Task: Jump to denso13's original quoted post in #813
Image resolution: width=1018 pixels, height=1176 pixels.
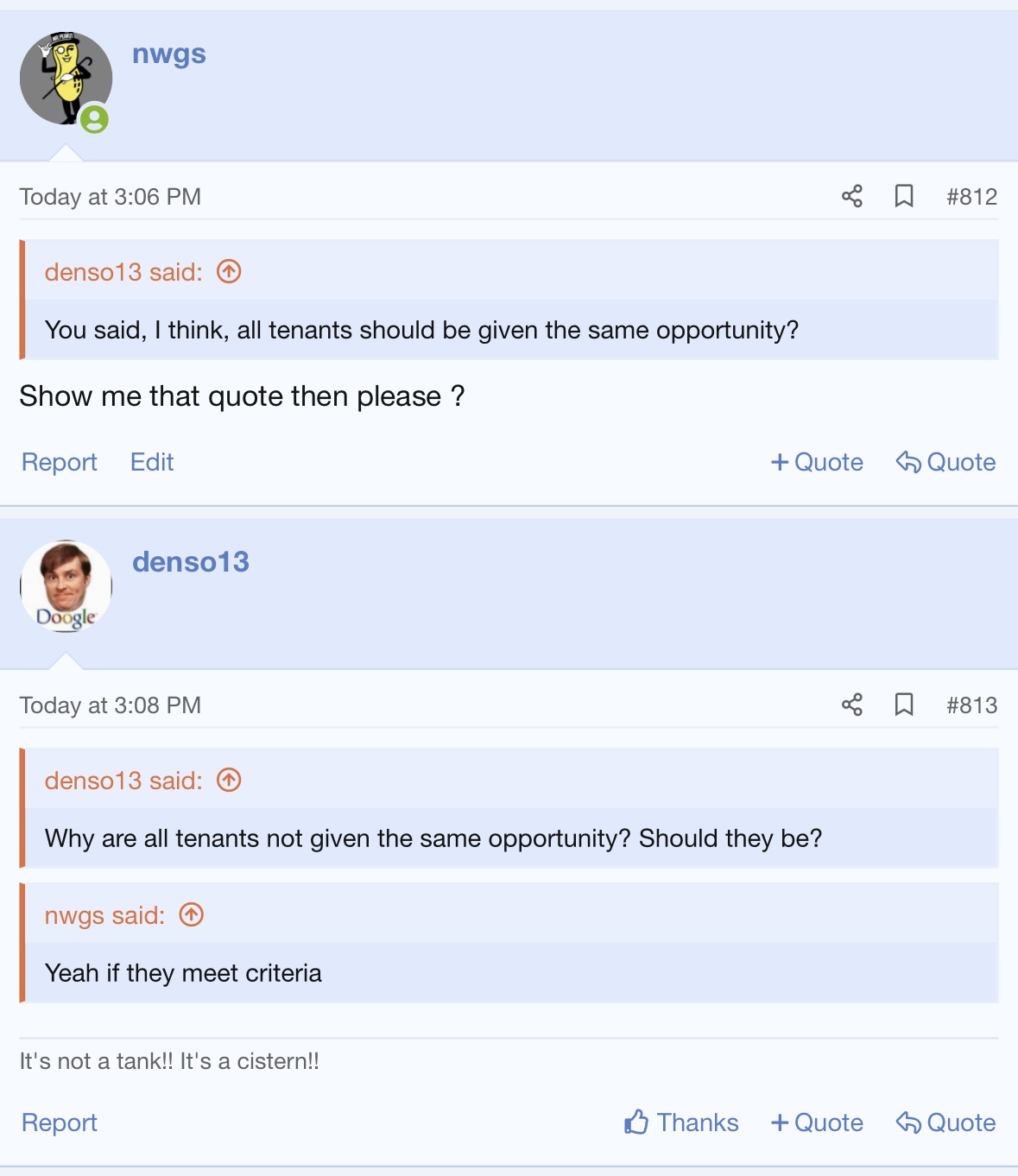Action: pos(229,781)
